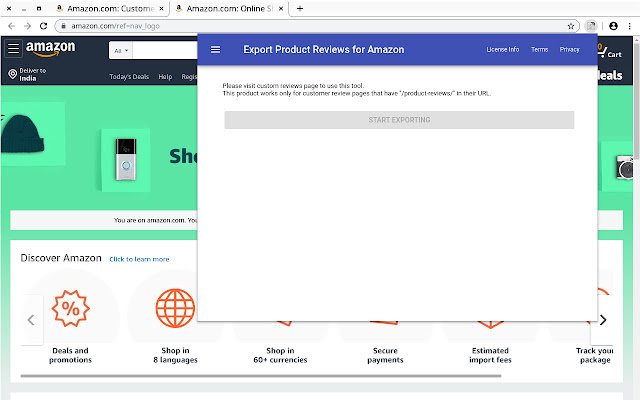Switch to the Amazon.com: Online Shopping tab
This screenshot has width=640, height=400.
(x=229, y=9)
